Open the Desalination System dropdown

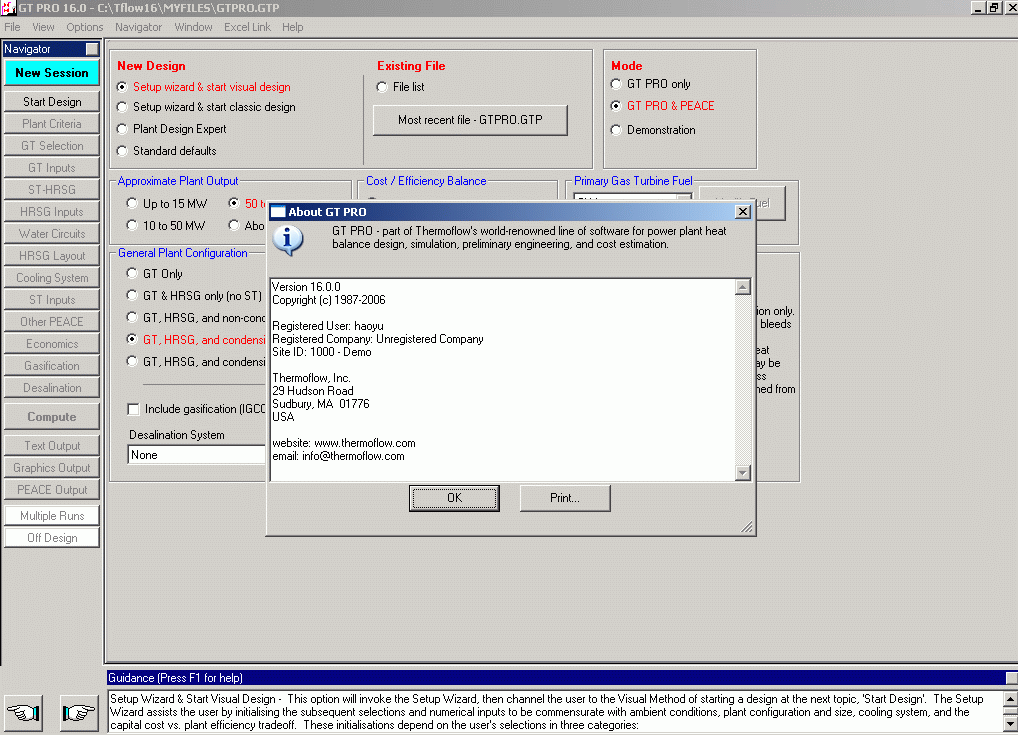tap(197, 455)
